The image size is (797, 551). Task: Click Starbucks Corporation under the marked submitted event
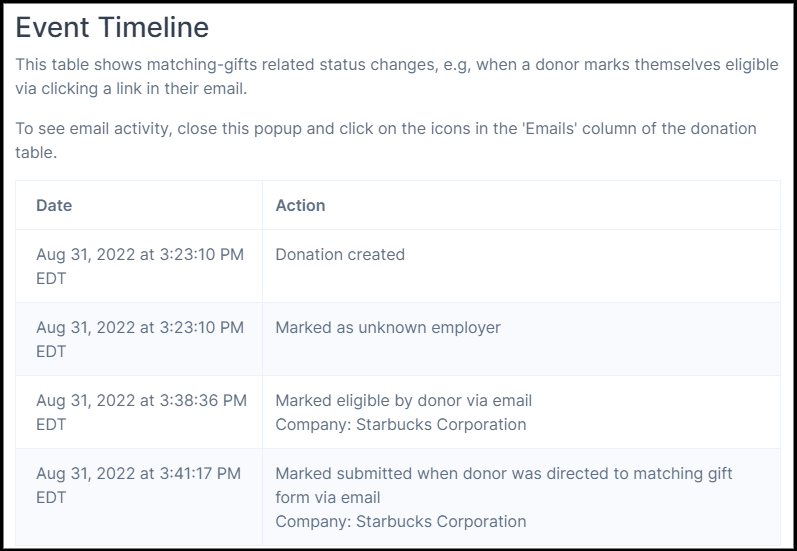pyautogui.click(x=400, y=521)
